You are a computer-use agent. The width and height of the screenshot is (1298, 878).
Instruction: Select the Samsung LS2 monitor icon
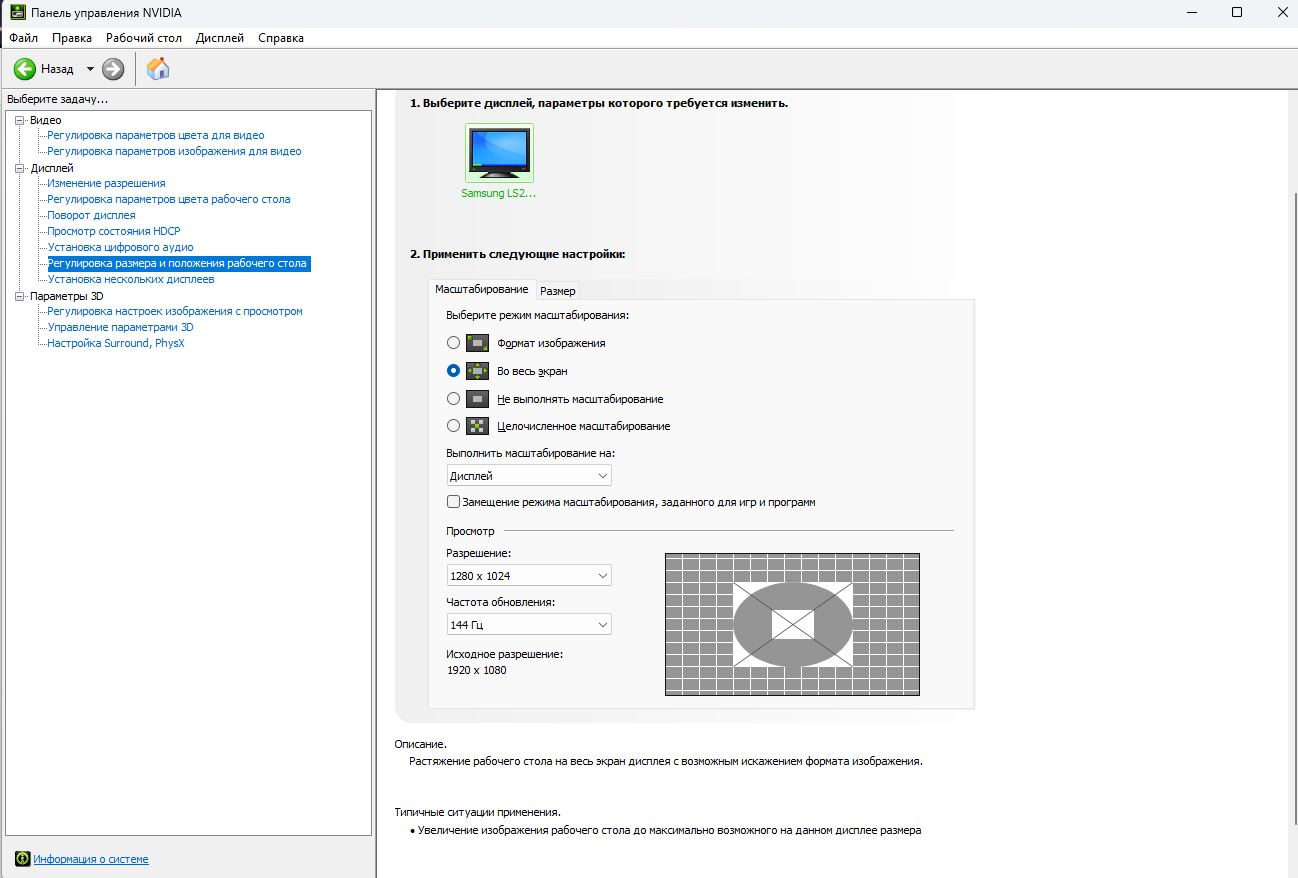[x=499, y=153]
